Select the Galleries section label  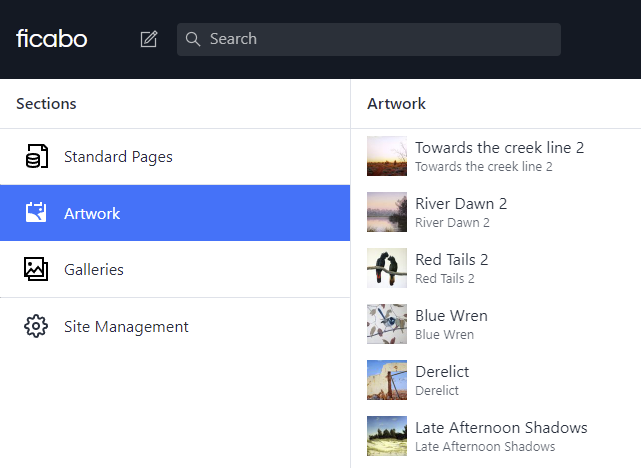coord(94,270)
